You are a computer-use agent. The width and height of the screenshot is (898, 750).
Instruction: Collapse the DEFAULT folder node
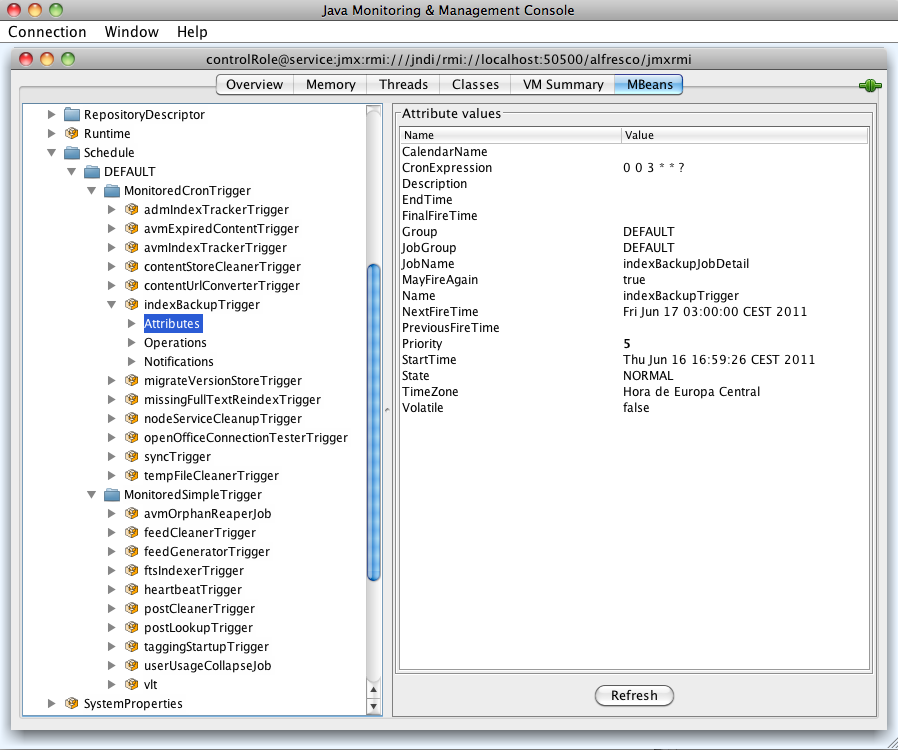[x=72, y=171]
